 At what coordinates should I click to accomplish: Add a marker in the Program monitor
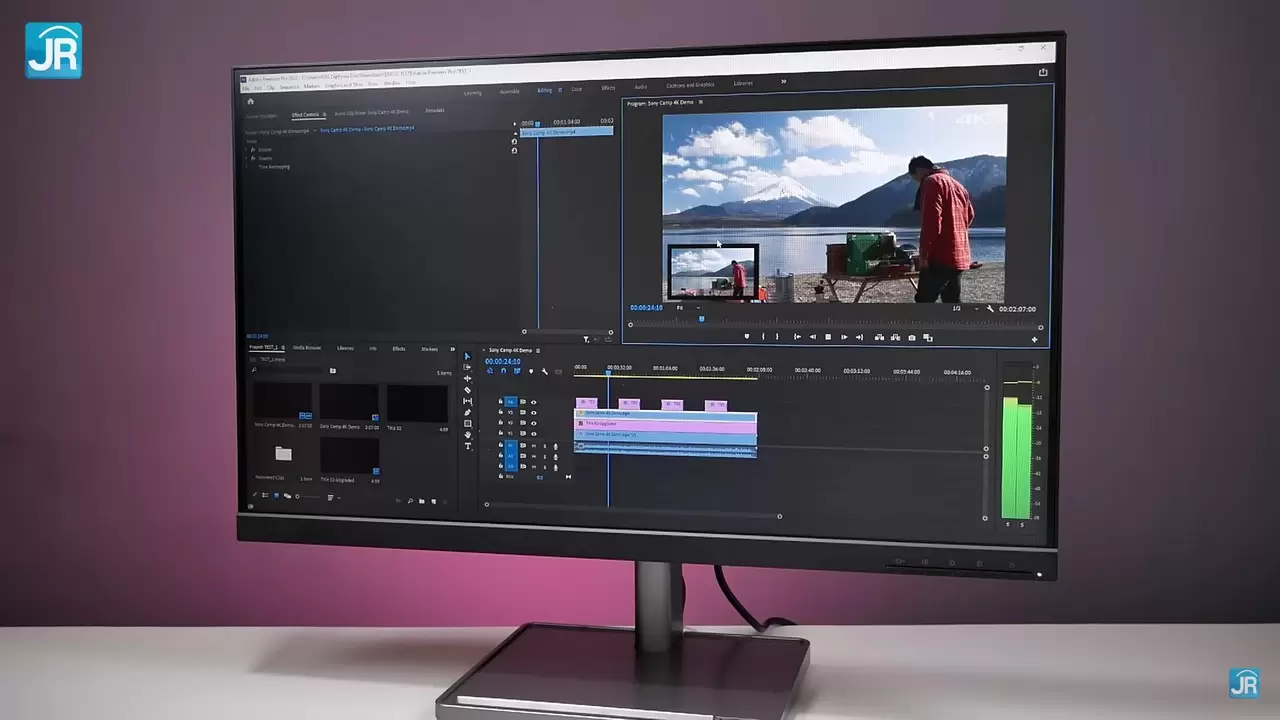point(746,337)
